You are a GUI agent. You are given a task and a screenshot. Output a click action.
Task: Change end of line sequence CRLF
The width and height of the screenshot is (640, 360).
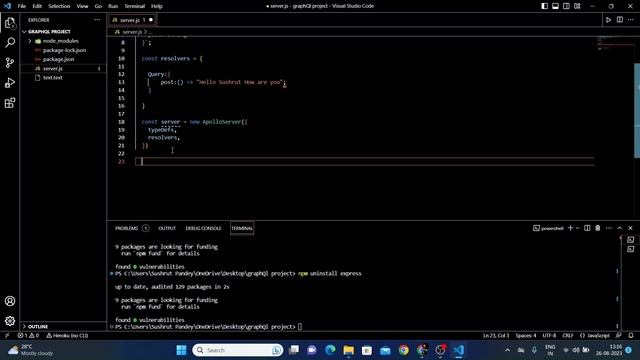coord(568,336)
